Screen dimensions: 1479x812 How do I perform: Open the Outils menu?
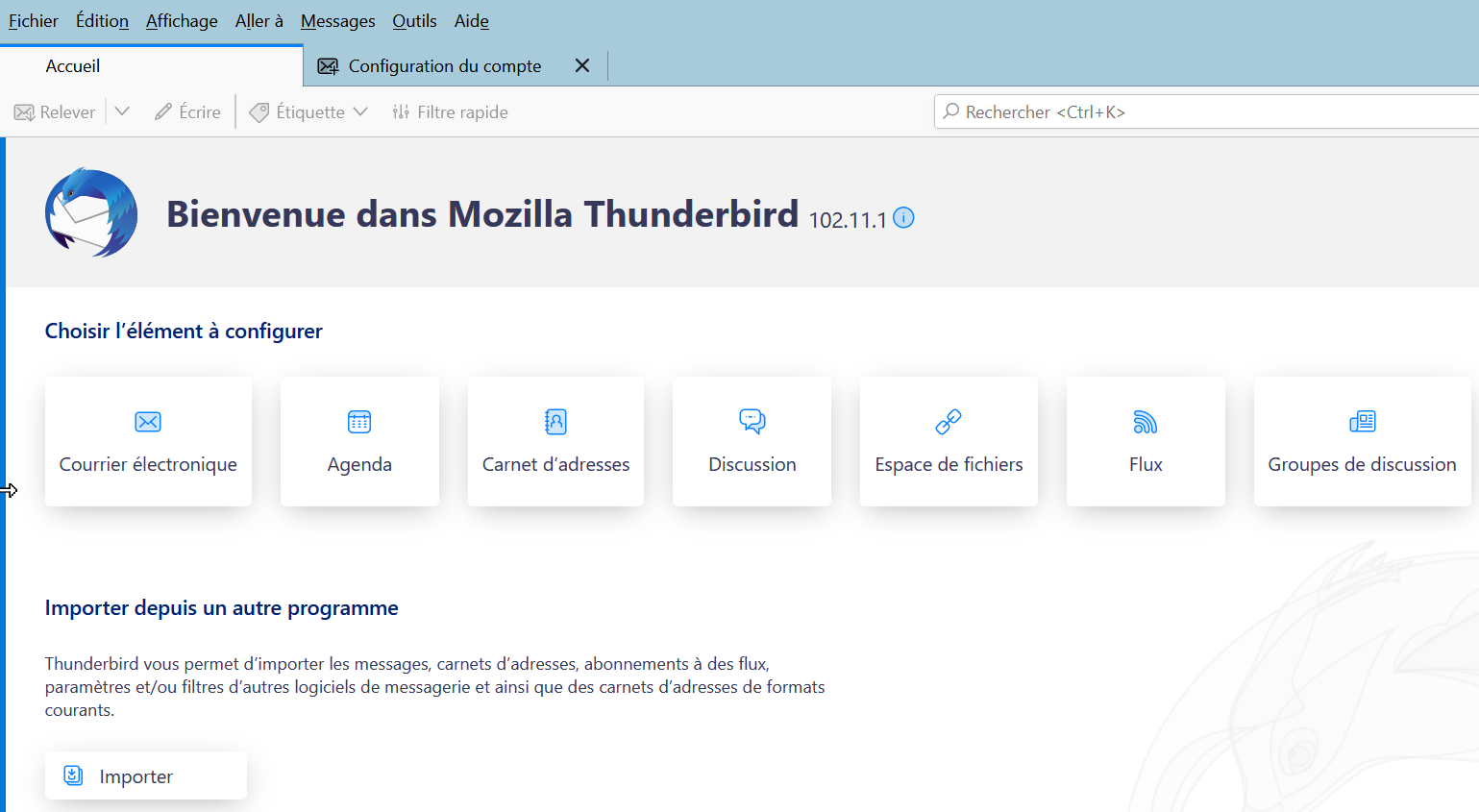414,21
